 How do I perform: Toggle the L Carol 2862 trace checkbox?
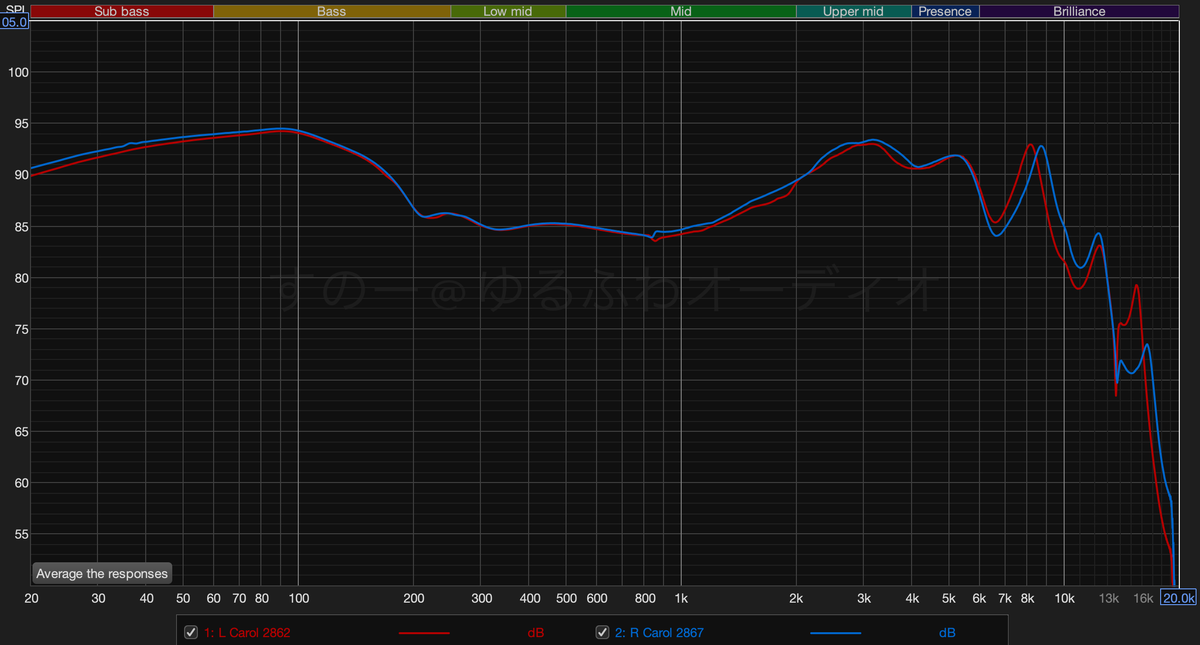[191, 632]
